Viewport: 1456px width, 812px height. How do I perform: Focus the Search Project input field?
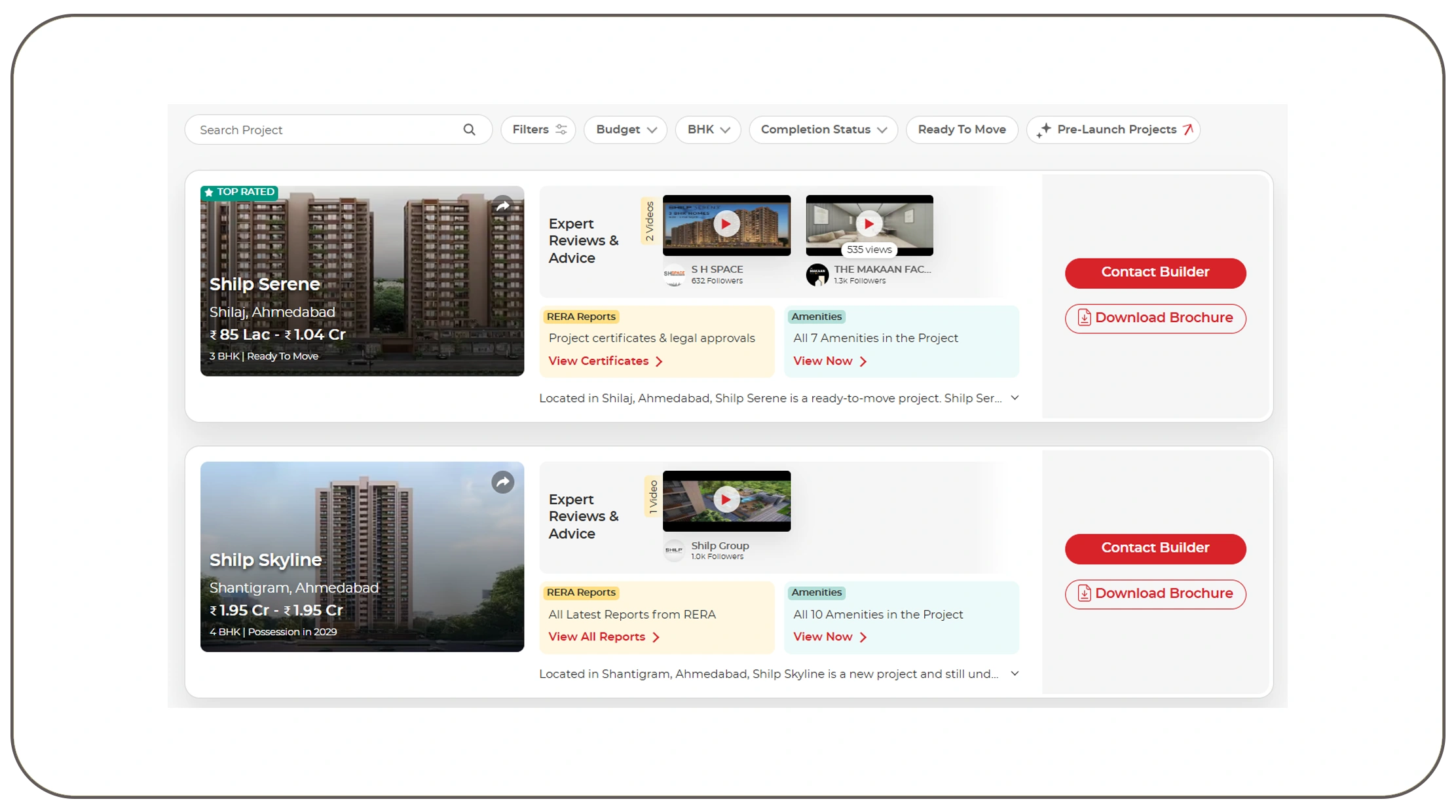coord(338,130)
